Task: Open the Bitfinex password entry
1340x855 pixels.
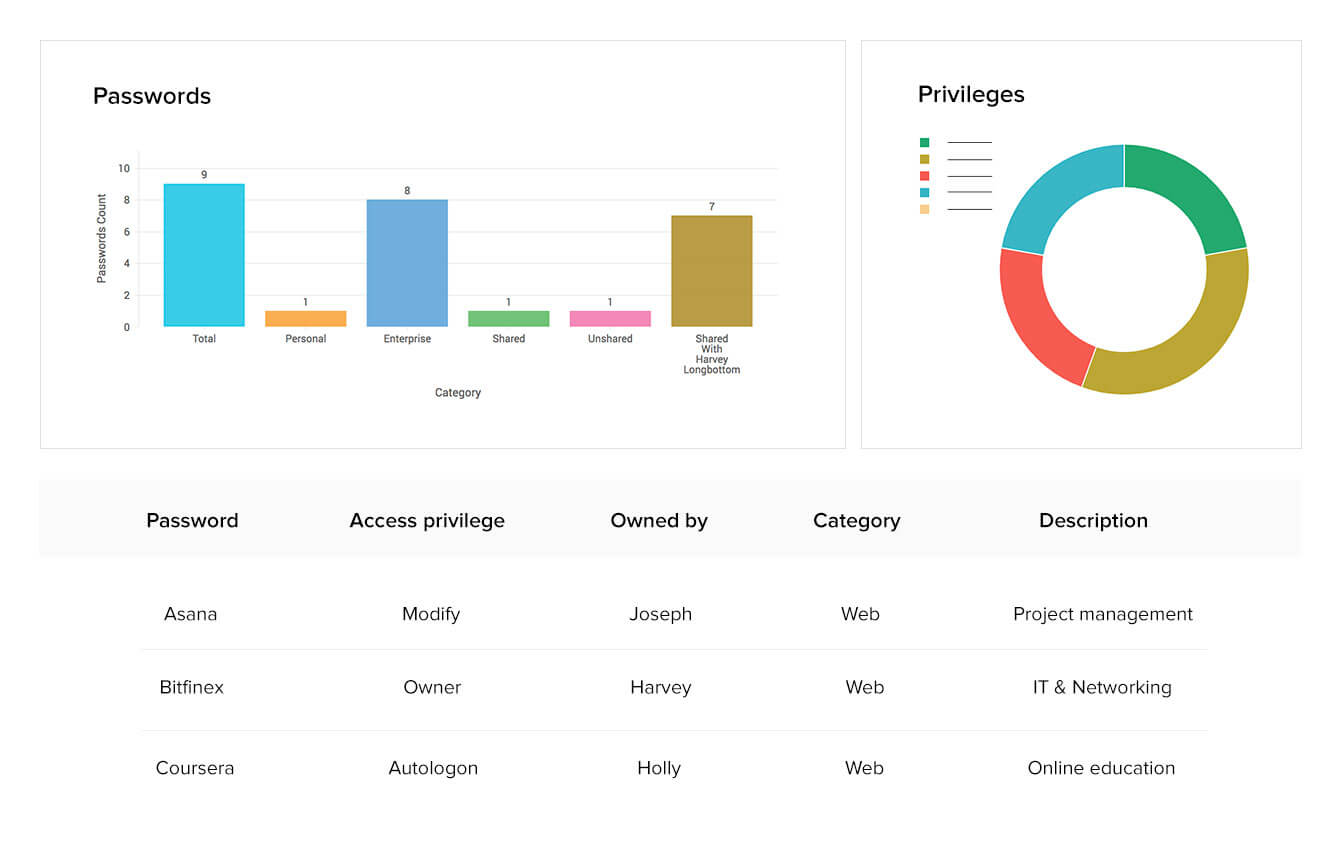Action: [191, 688]
